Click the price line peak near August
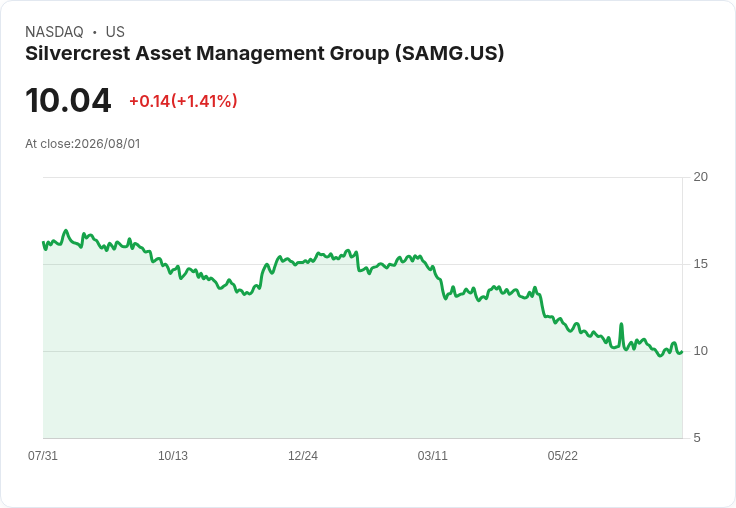The image size is (736, 508). [x=66, y=231]
